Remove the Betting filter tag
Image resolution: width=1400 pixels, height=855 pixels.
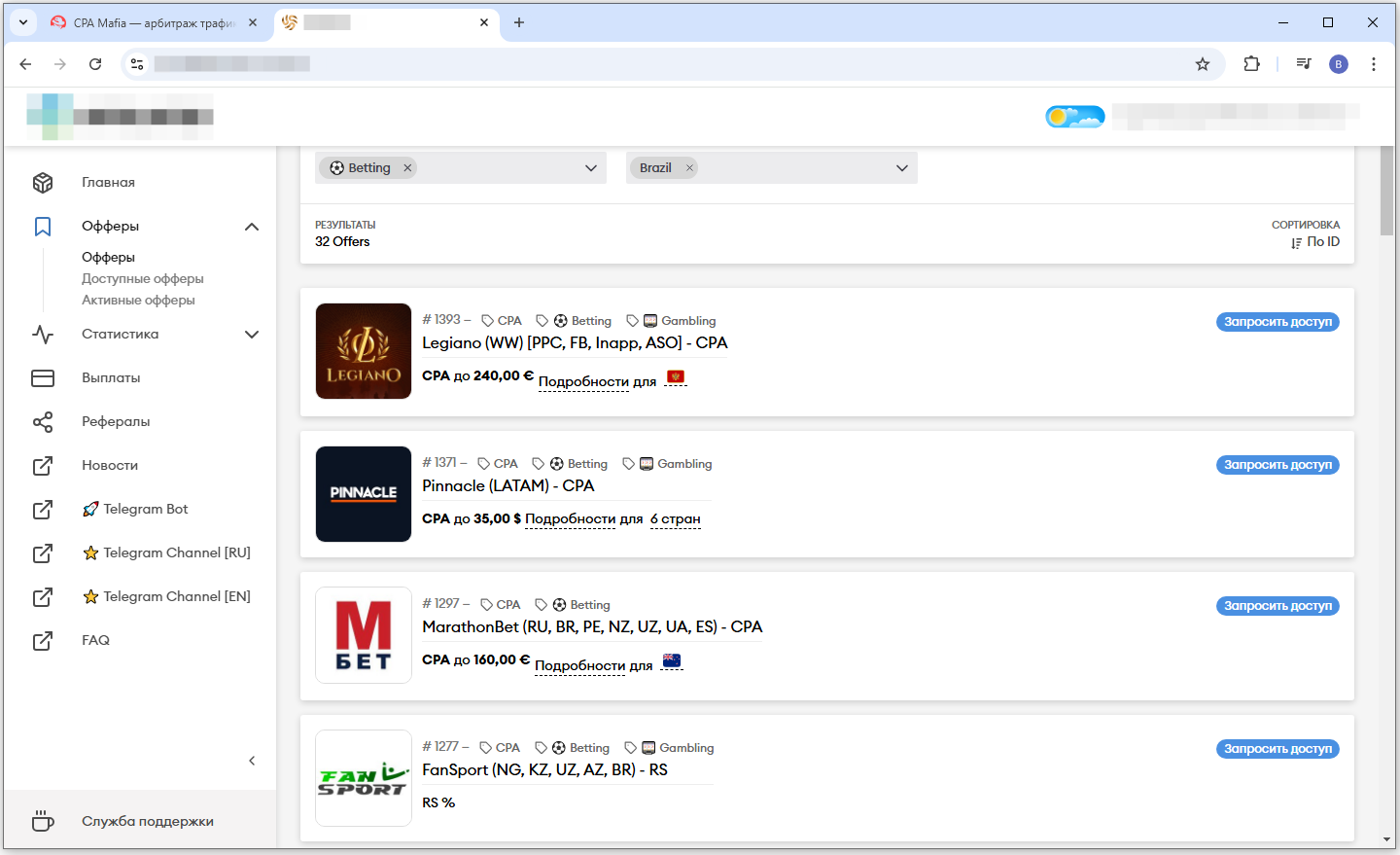pyautogui.click(x=407, y=168)
